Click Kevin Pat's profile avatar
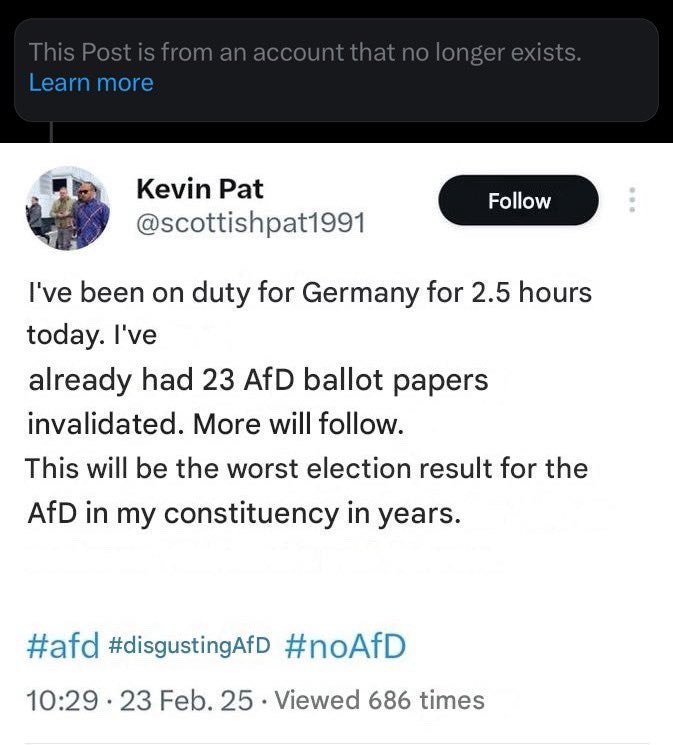This screenshot has width=673, height=745. 67,208
